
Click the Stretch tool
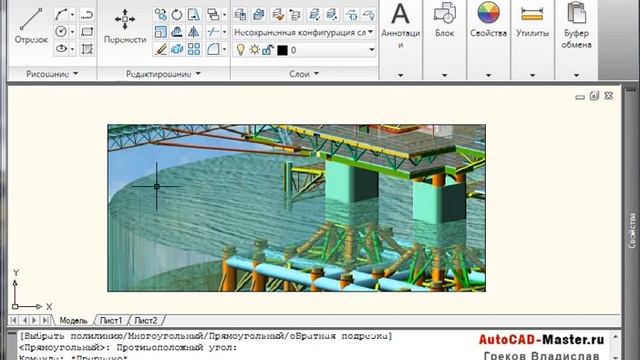click(193, 15)
